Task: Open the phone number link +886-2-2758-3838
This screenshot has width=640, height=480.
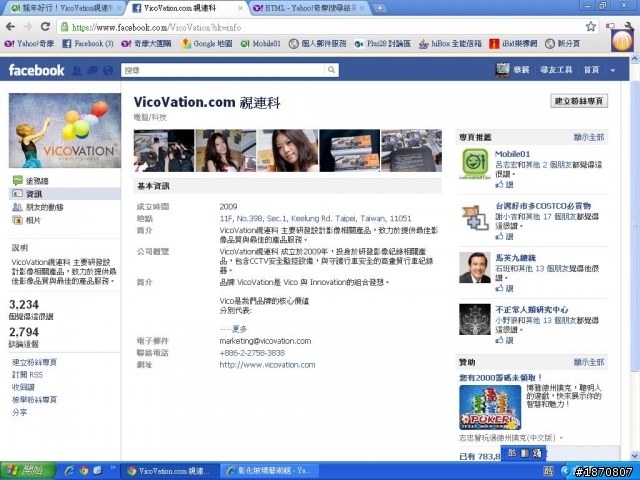Action: (x=252, y=353)
